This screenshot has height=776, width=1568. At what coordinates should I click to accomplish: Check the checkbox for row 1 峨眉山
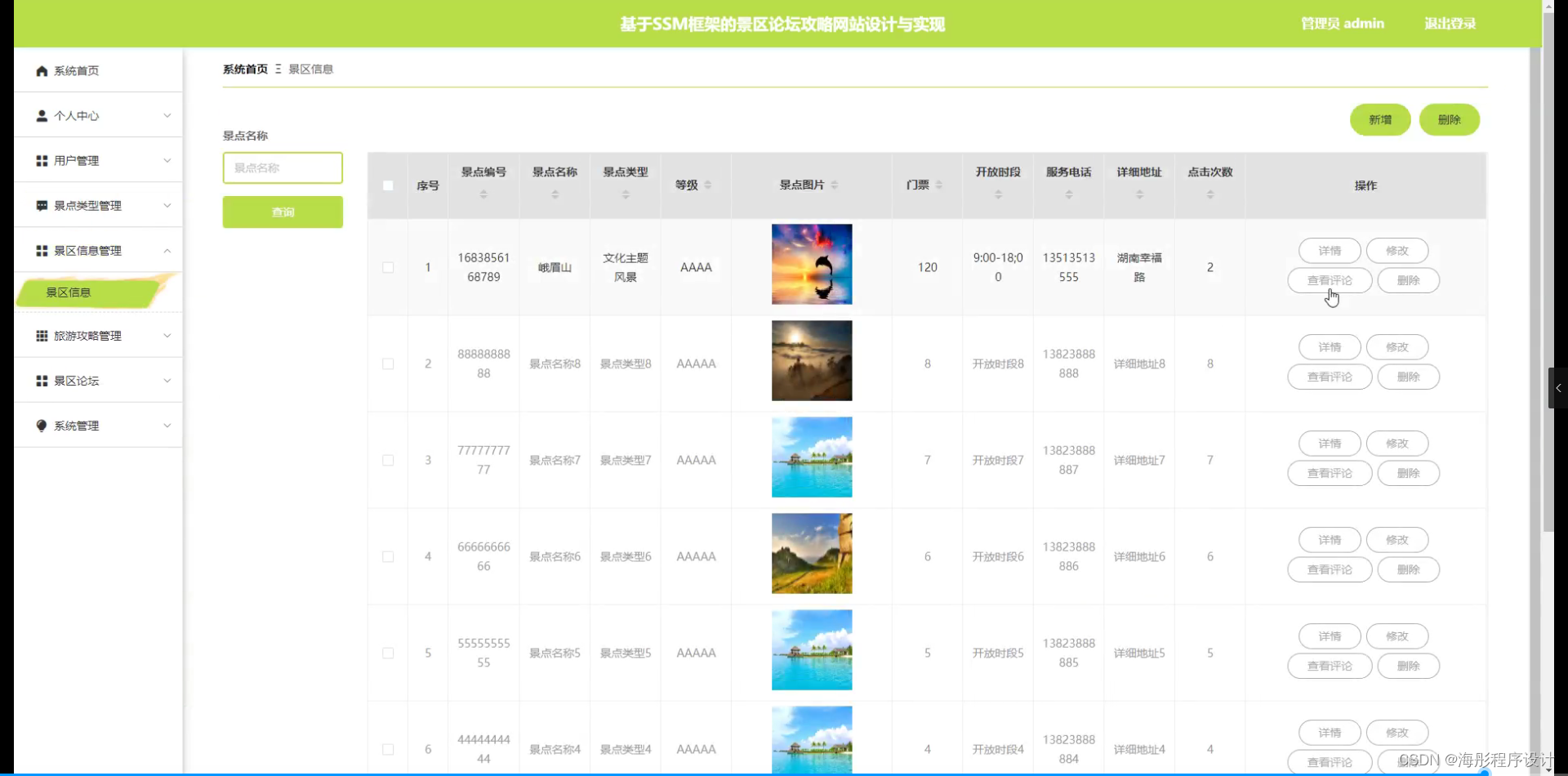[388, 267]
